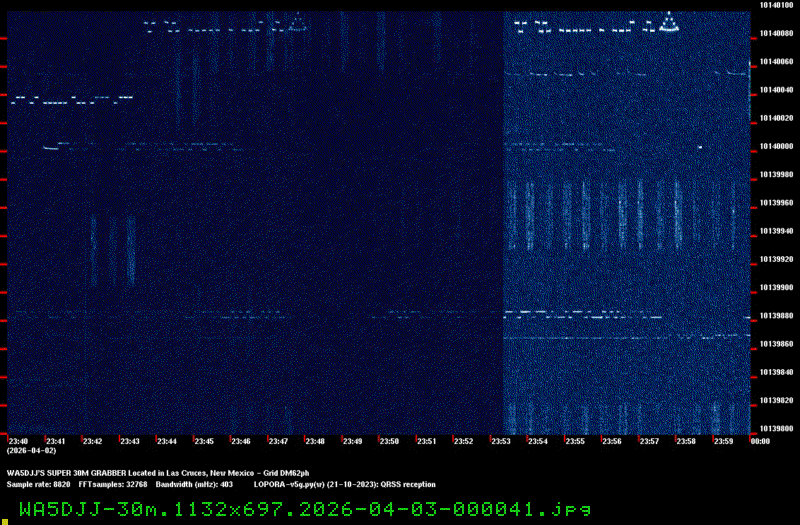Click the 23:55 time label
The width and height of the screenshot is (800, 525).
click(x=575, y=441)
